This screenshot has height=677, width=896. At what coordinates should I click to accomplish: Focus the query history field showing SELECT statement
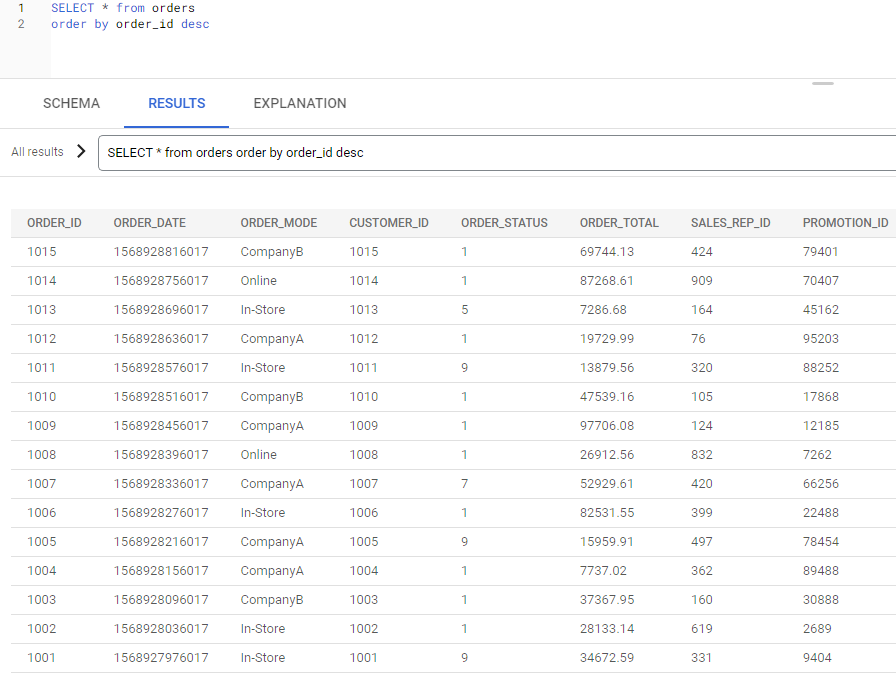[x=497, y=153]
